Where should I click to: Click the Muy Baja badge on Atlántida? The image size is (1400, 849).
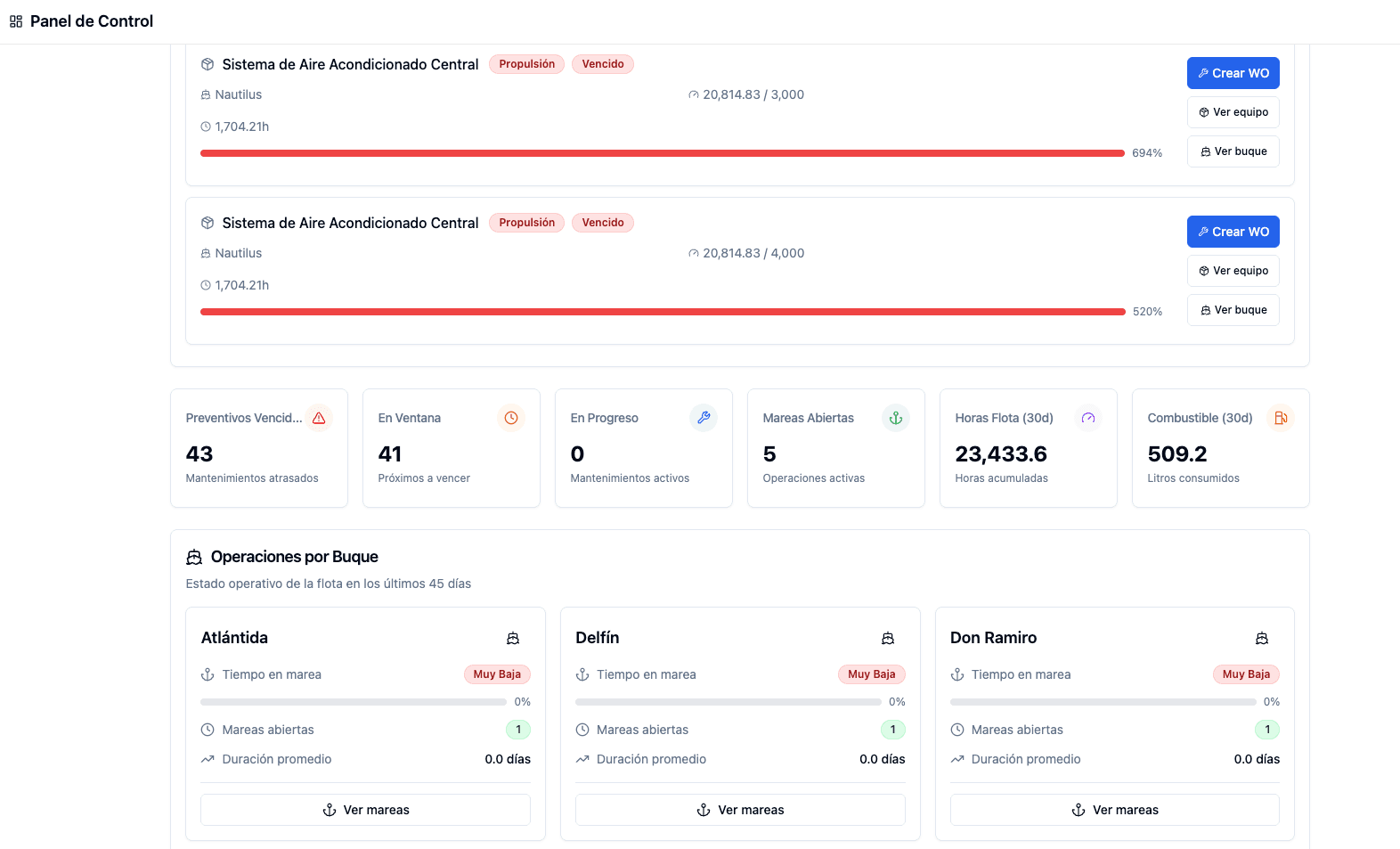(x=497, y=674)
